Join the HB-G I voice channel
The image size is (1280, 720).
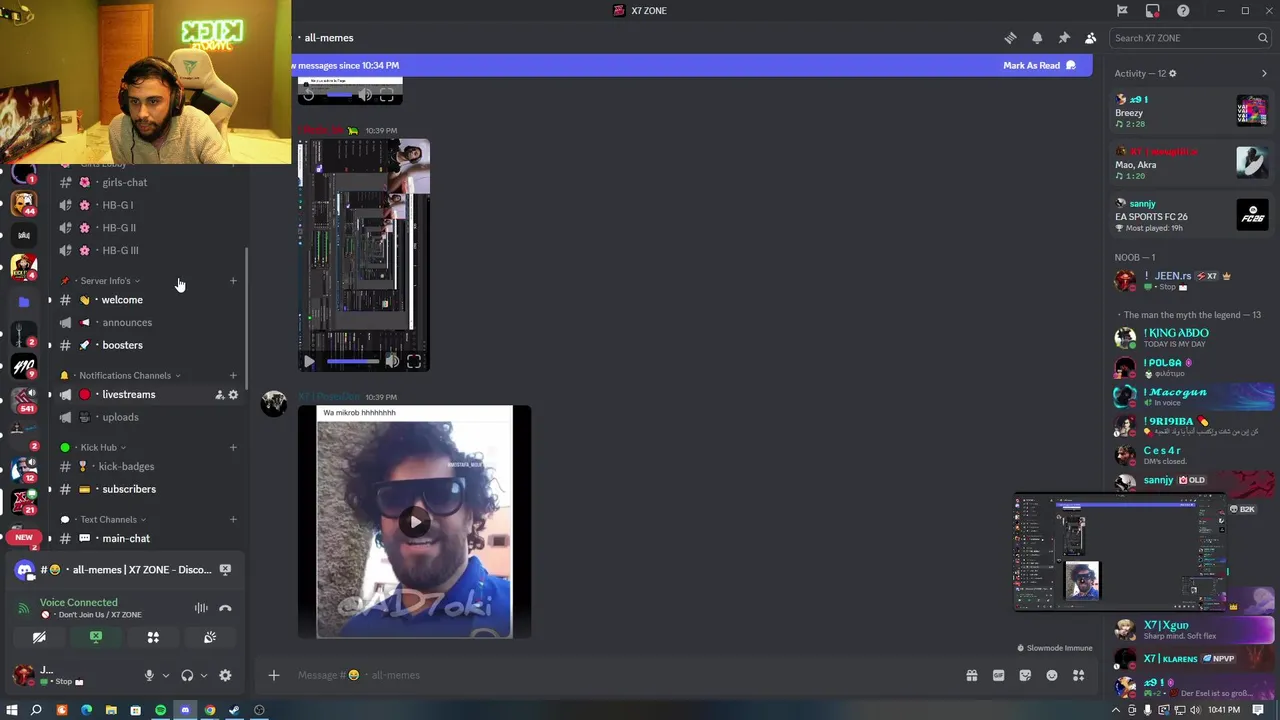point(148,205)
